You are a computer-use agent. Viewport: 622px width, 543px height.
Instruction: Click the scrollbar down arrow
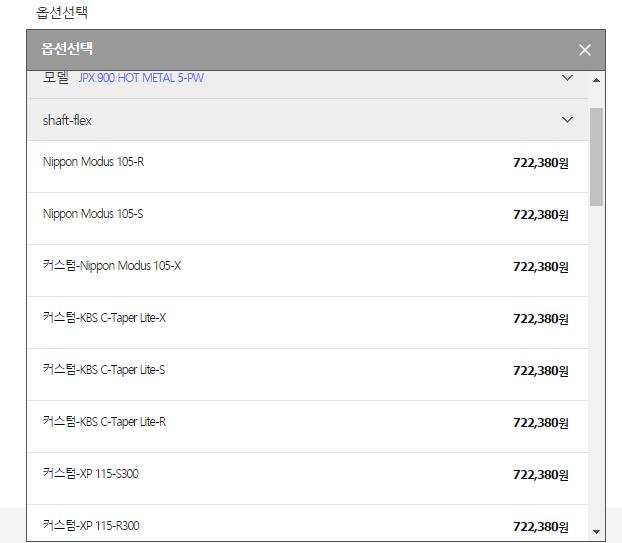tap(597, 532)
